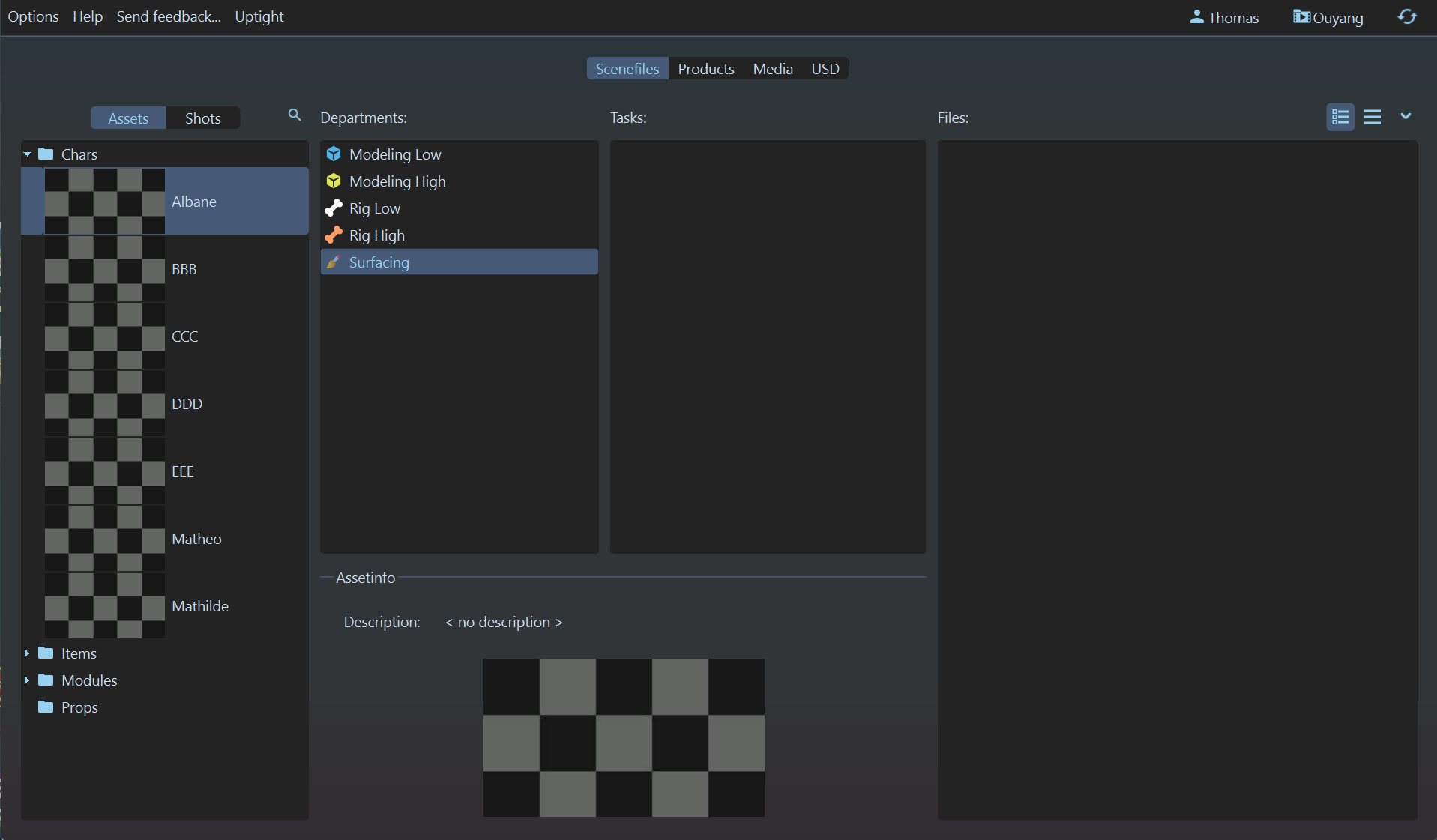Open the Files view options chevron
This screenshot has width=1437, height=840.
pyautogui.click(x=1406, y=116)
